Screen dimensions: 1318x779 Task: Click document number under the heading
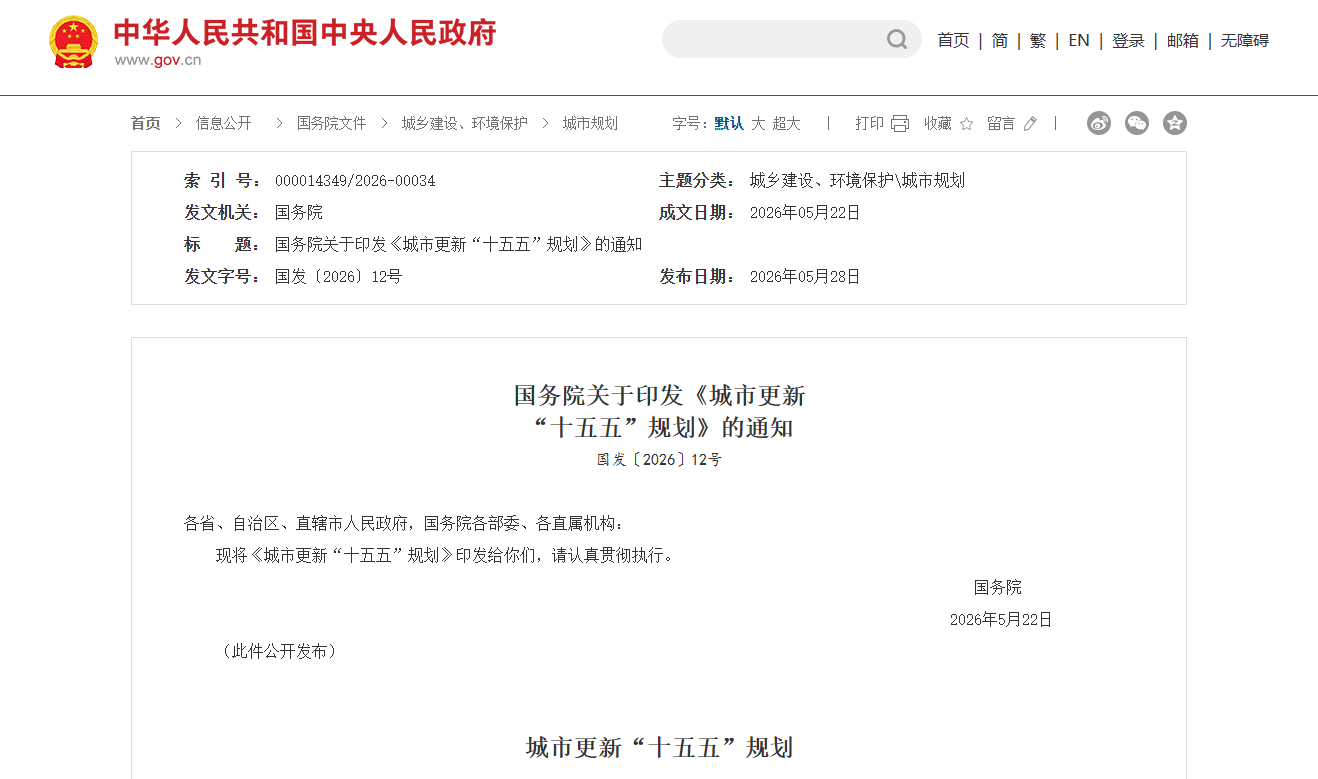pos(659,460)
